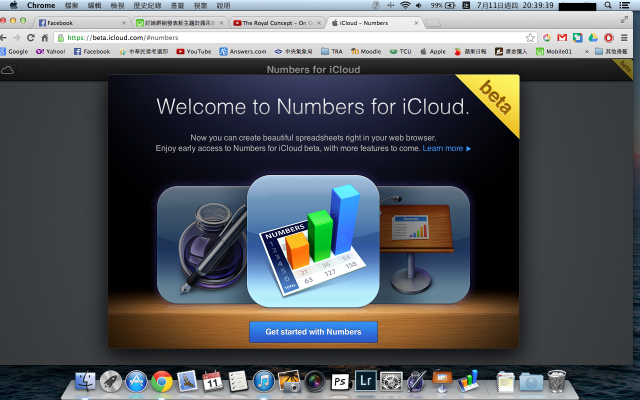Open Reminders checklist in the Dock
This screenshot has width=640, height=400.
point(238,381)
